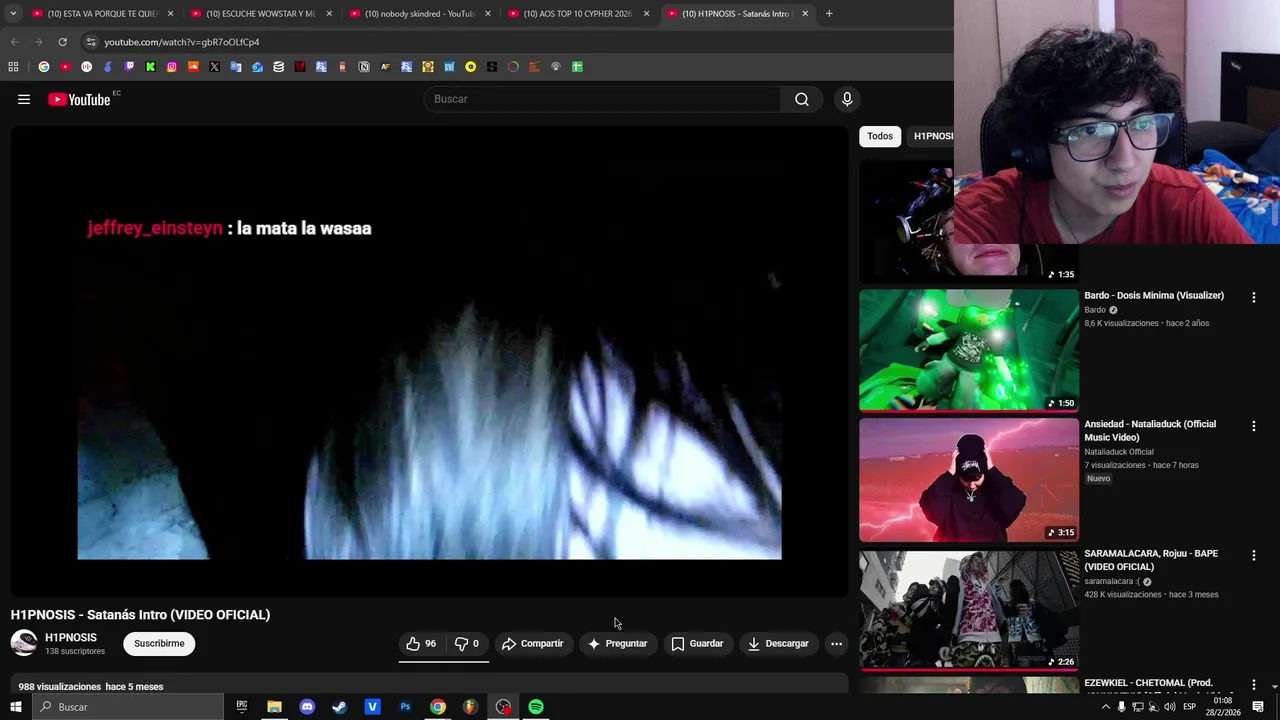This screenshot has width=1280, height=720.
Task: Open the Notion bookmark
Action: (364, 67)
